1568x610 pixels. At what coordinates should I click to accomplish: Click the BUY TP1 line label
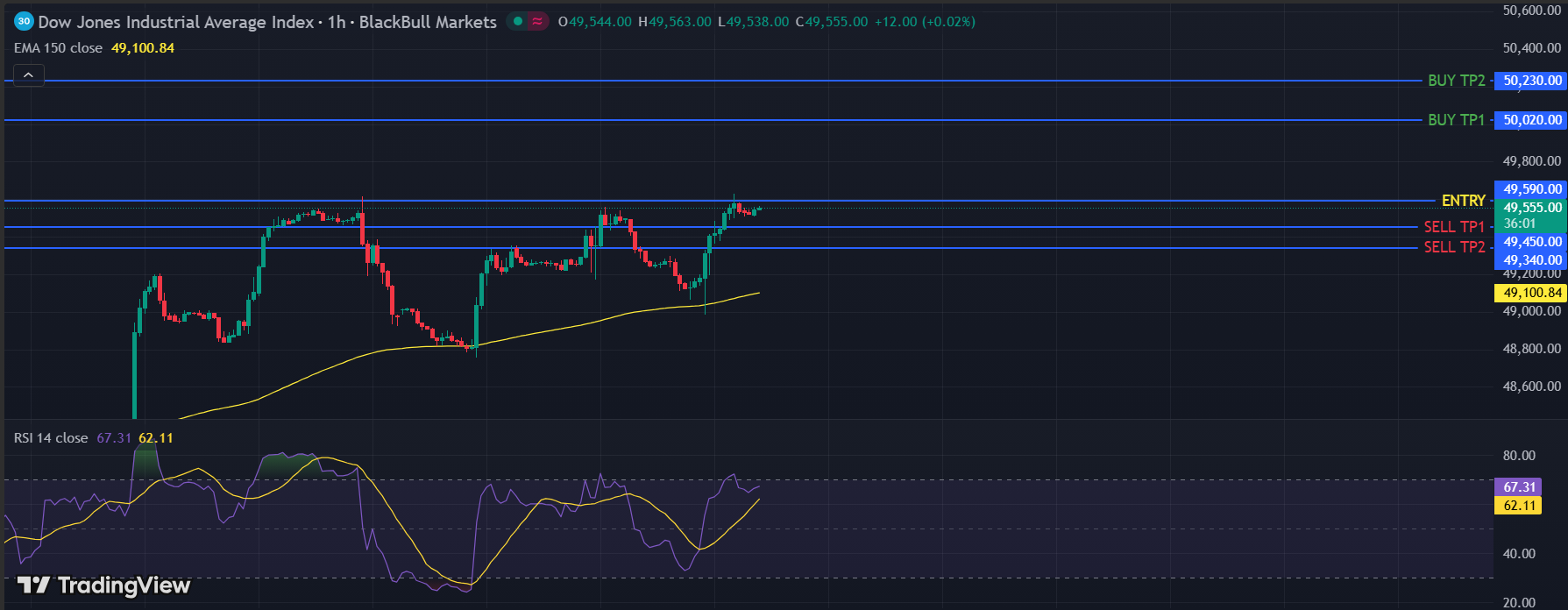pos(1456,120)
